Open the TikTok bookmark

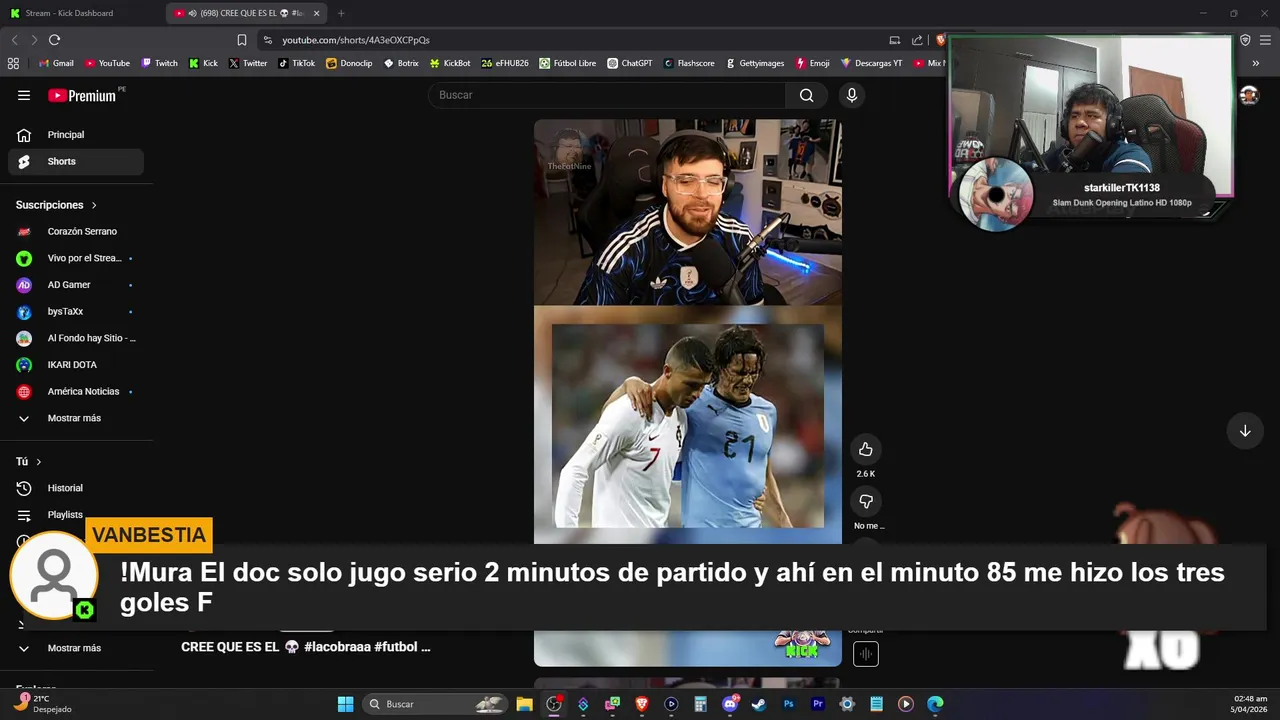[x=296, y=63]
